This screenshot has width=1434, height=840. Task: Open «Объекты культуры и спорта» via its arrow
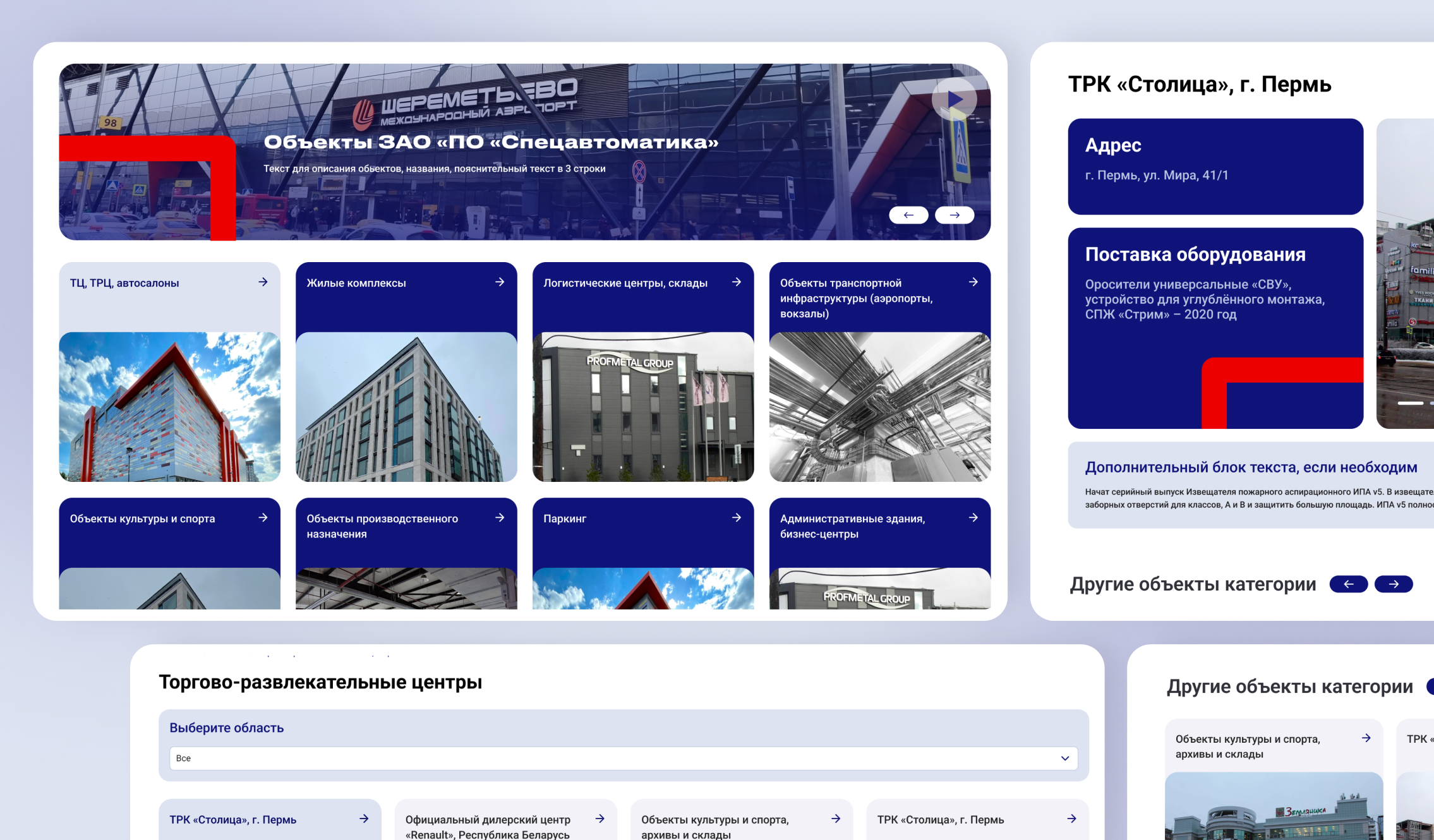[x=263, y=518]
